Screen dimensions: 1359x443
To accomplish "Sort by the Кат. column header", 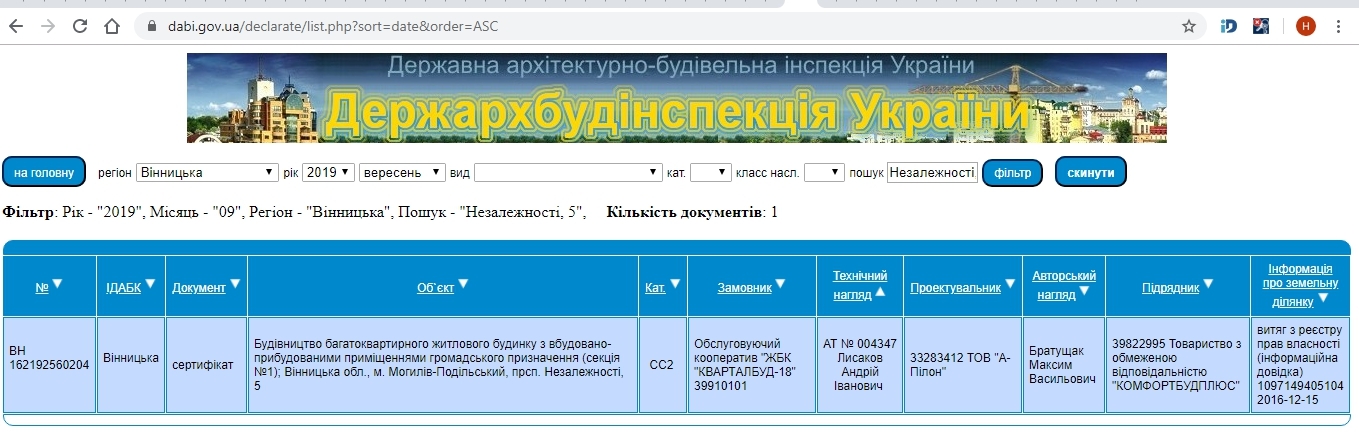I will 656,287.
